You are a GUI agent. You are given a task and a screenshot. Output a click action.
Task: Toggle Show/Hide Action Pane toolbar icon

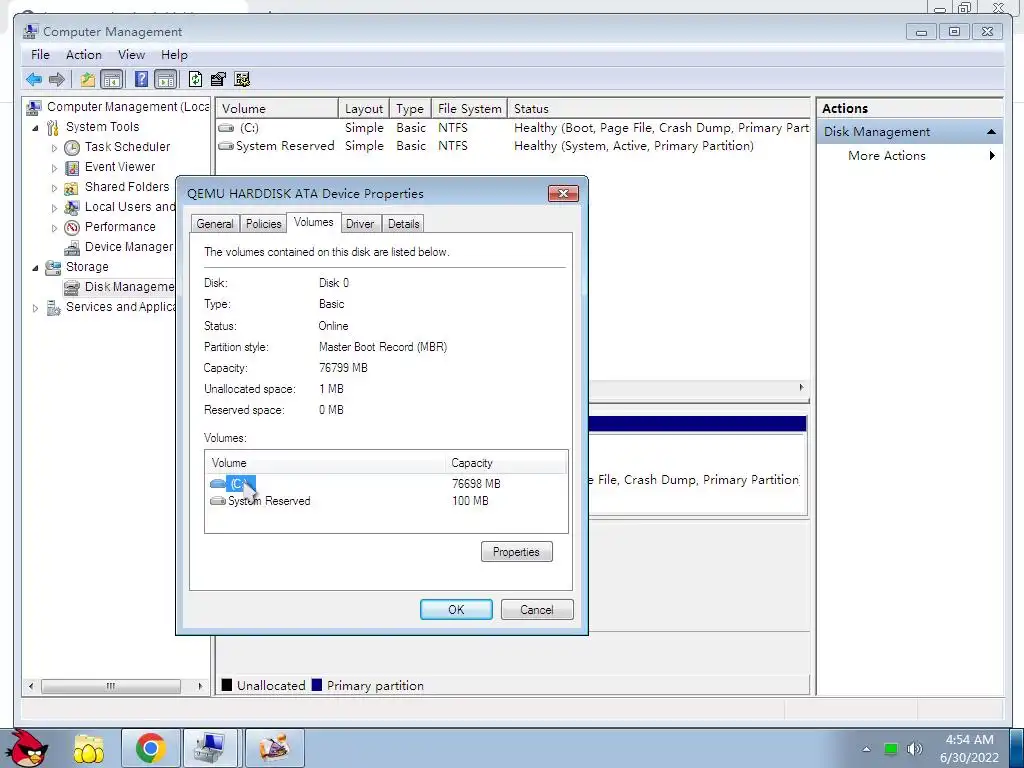166,80
